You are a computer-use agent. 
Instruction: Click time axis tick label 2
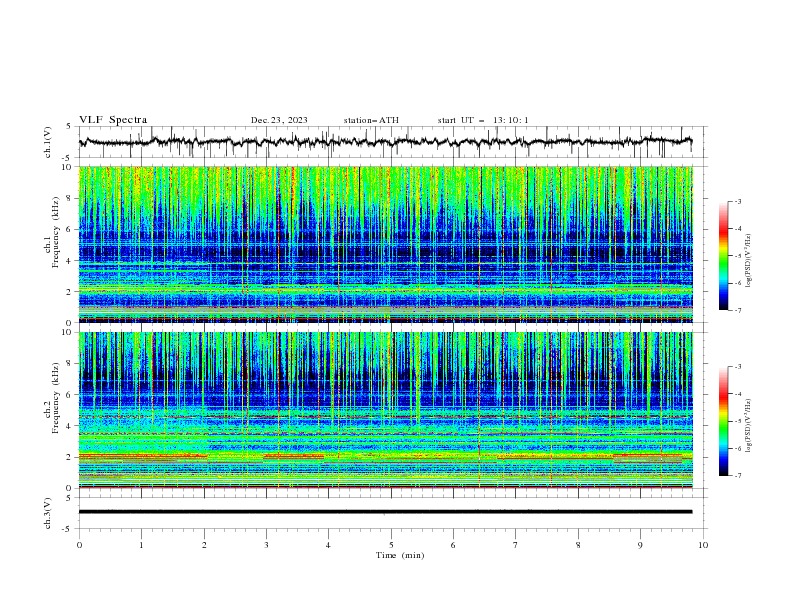click(204, 545)
